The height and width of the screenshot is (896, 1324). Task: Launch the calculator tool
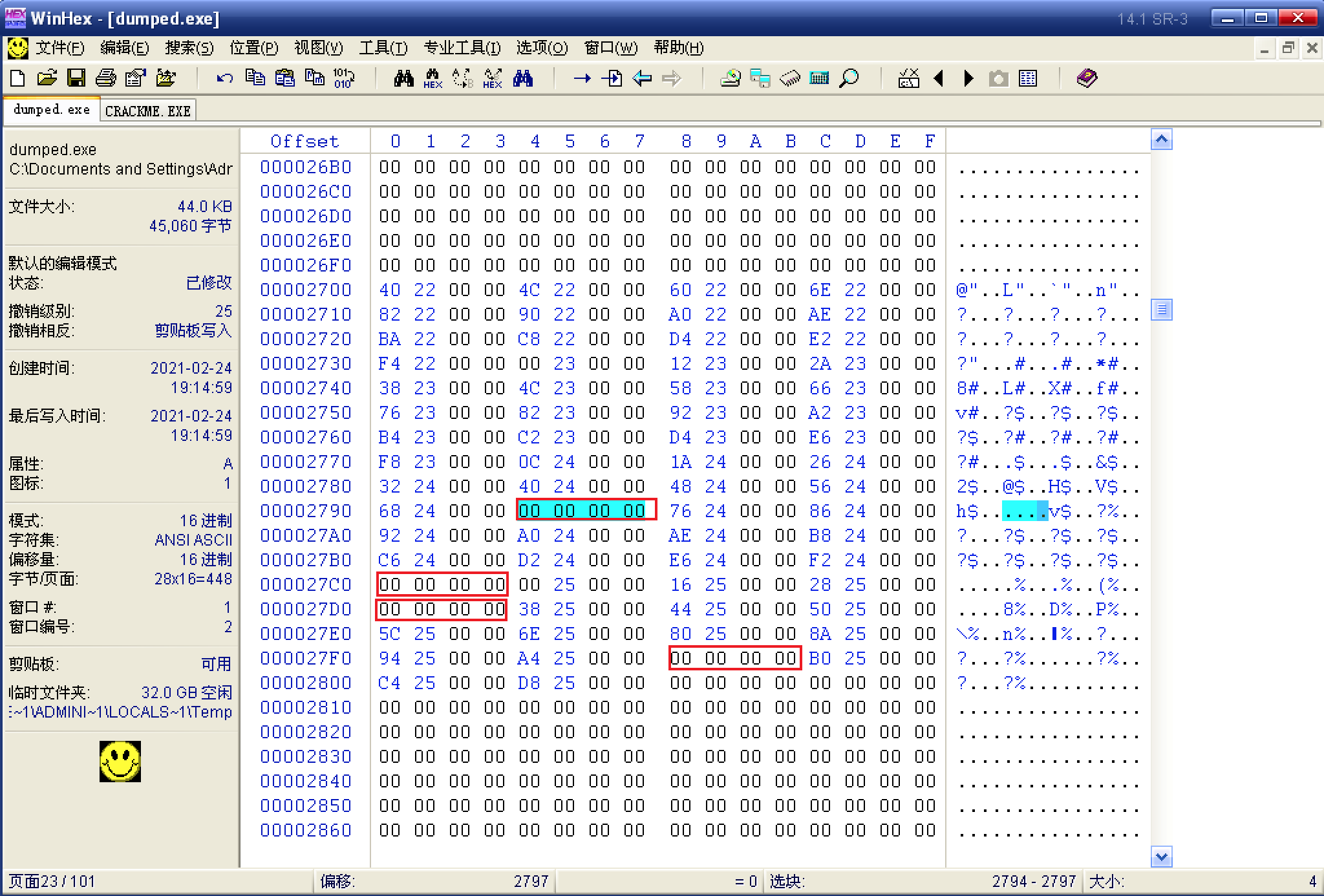pos(818,78)
